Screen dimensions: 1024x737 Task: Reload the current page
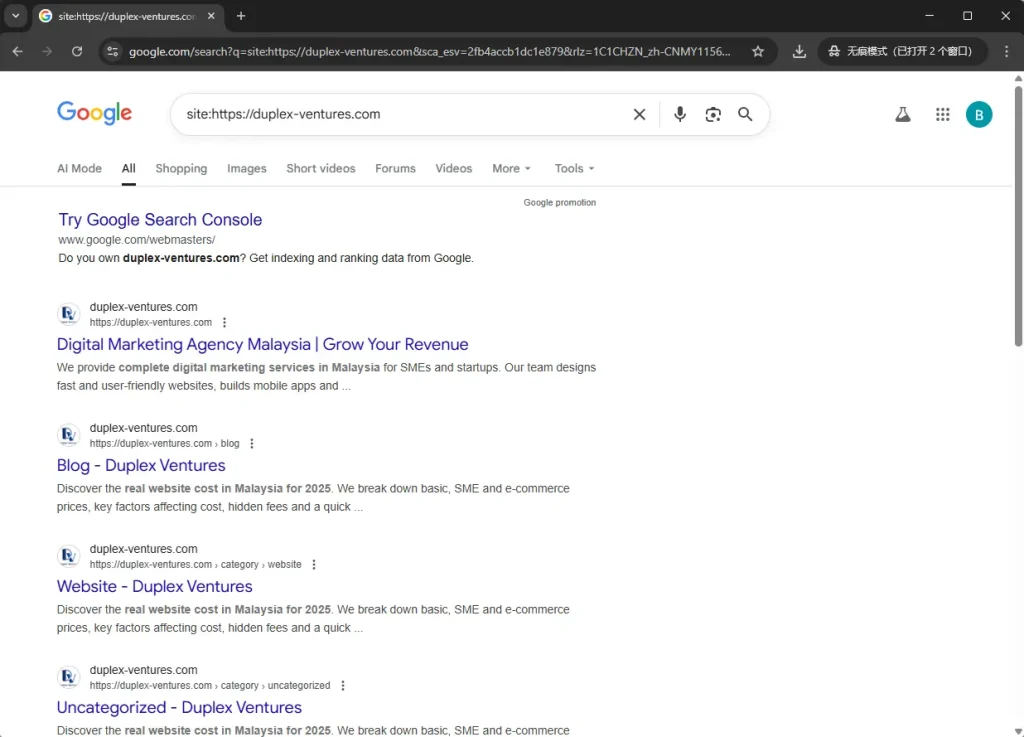tap(77, 50)
